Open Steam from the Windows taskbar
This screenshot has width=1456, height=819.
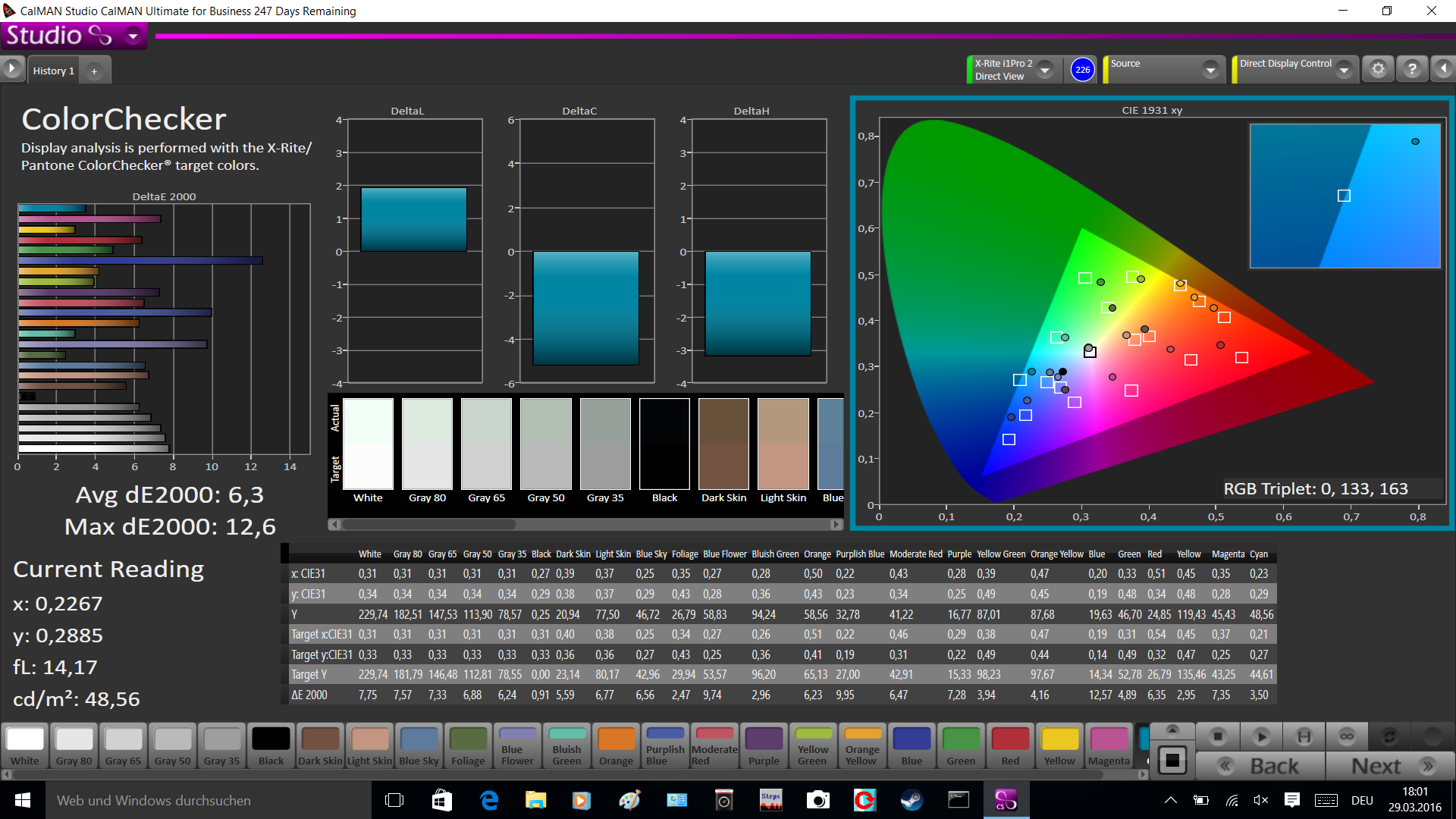[911, 800]
